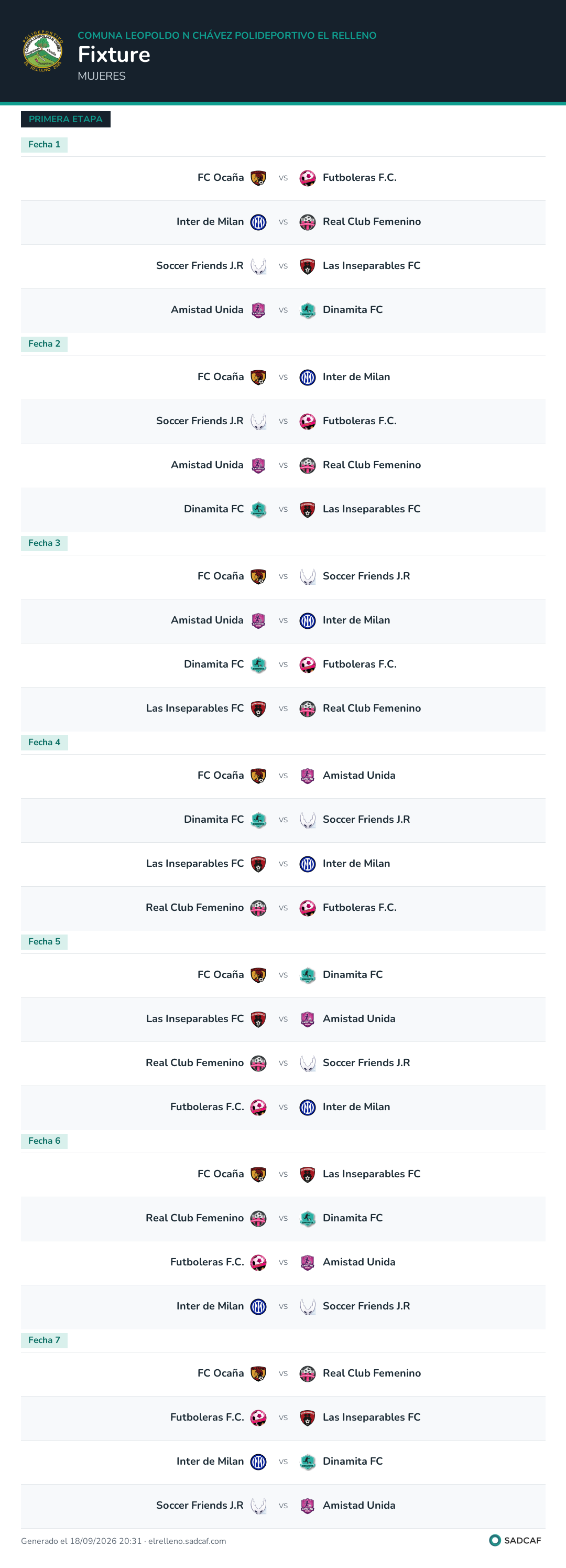
Task: Click Real Club Femenino badge in Fecha 1
Action: 307,222
